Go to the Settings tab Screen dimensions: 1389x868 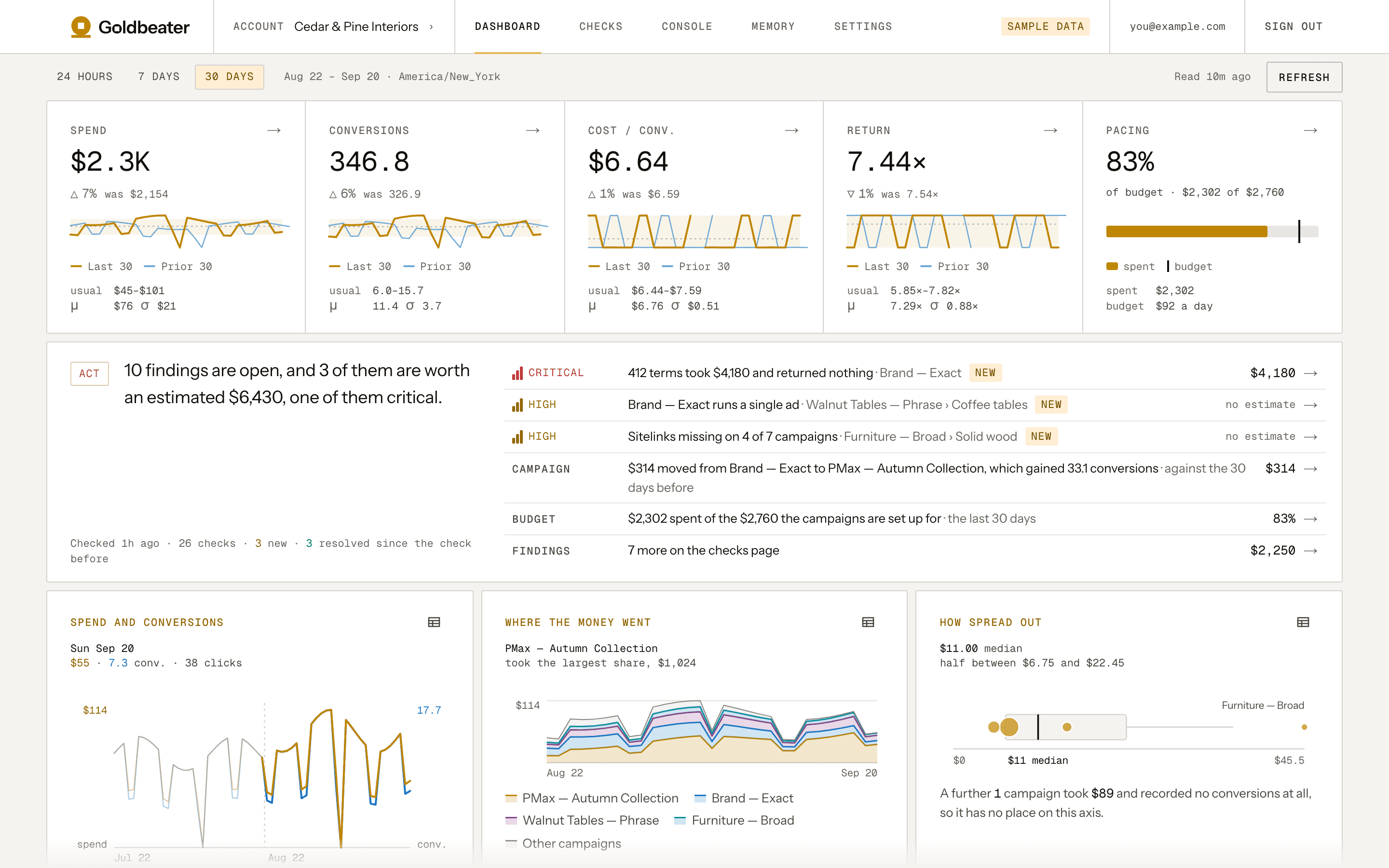coord(863,27)
